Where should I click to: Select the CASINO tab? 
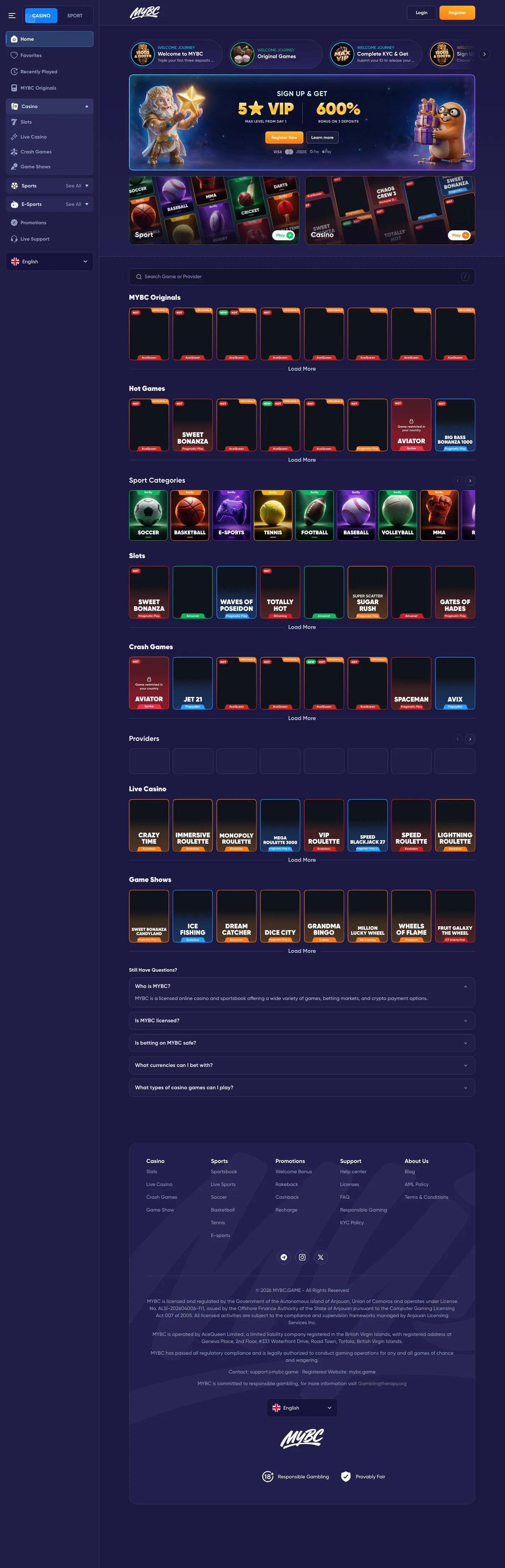pos(41,16)
